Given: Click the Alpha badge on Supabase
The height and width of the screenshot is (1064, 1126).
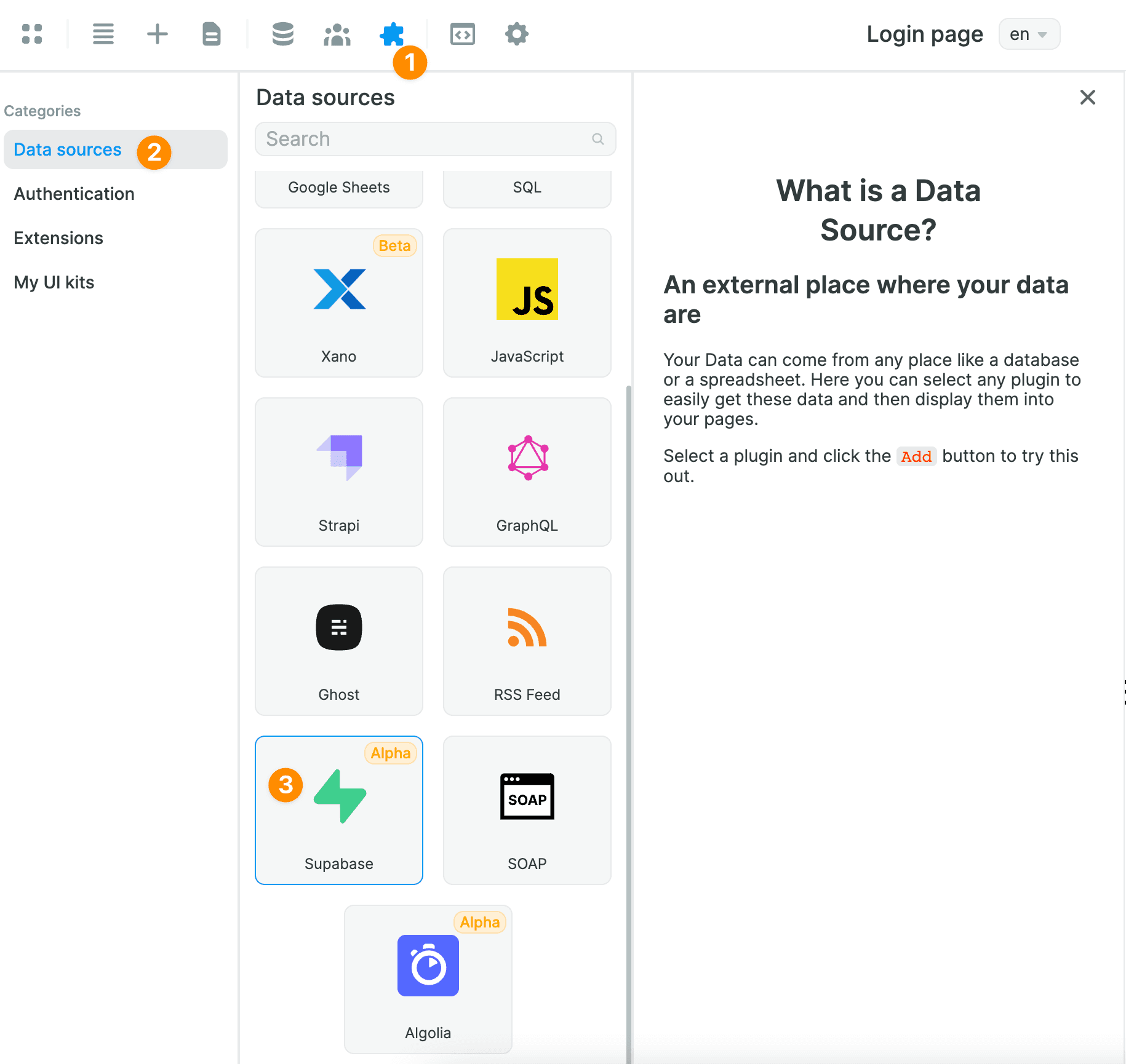Looking at the screenshot, I should tap(391, 753).
